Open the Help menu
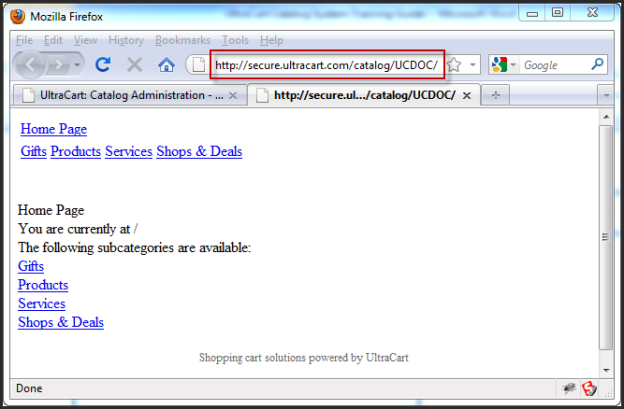This screenshot has width=624, height=409. tap(271, 40)
